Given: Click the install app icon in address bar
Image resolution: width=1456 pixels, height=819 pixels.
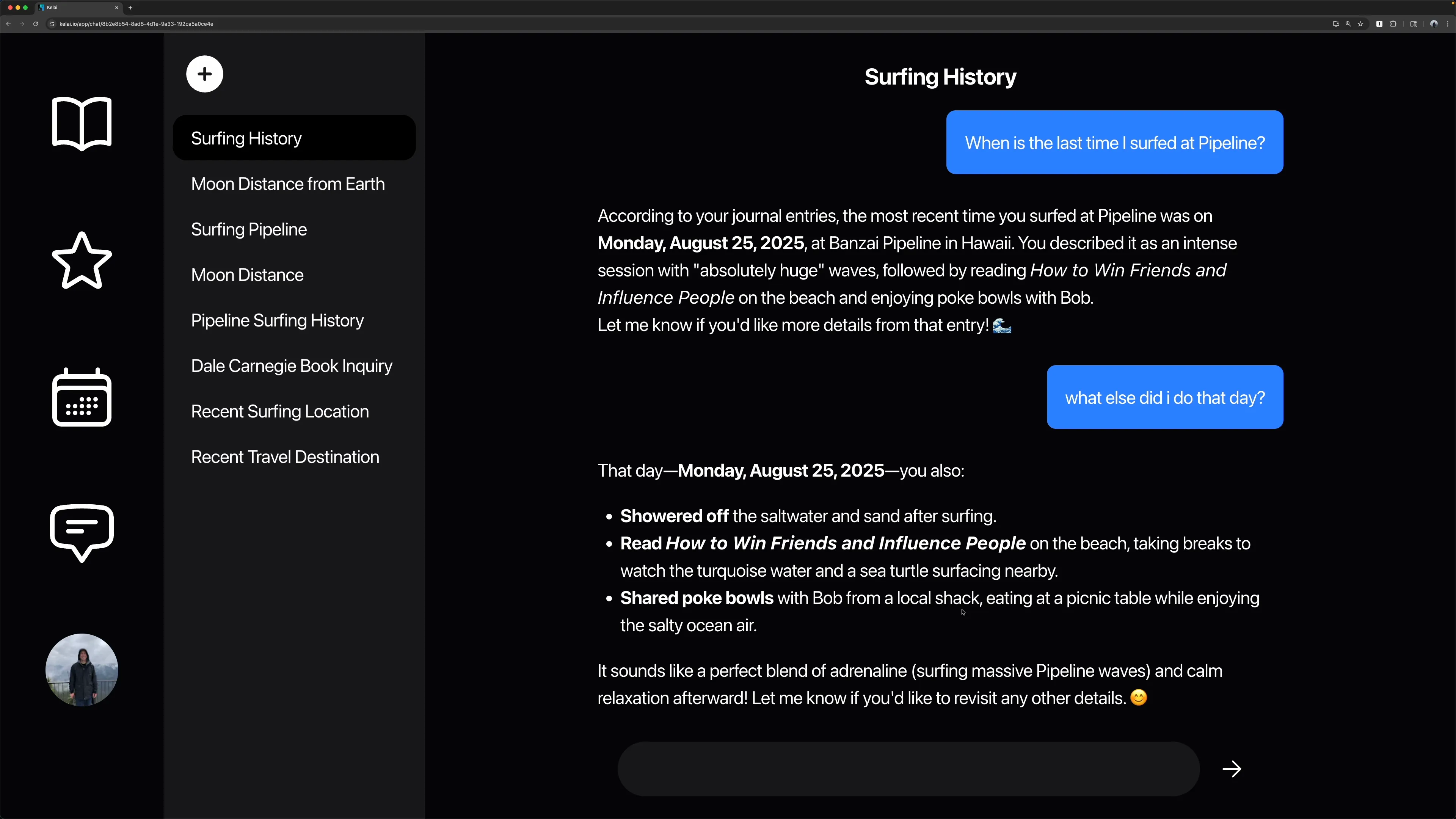Looking at the screenshot, I should (x=1335, y=24).
